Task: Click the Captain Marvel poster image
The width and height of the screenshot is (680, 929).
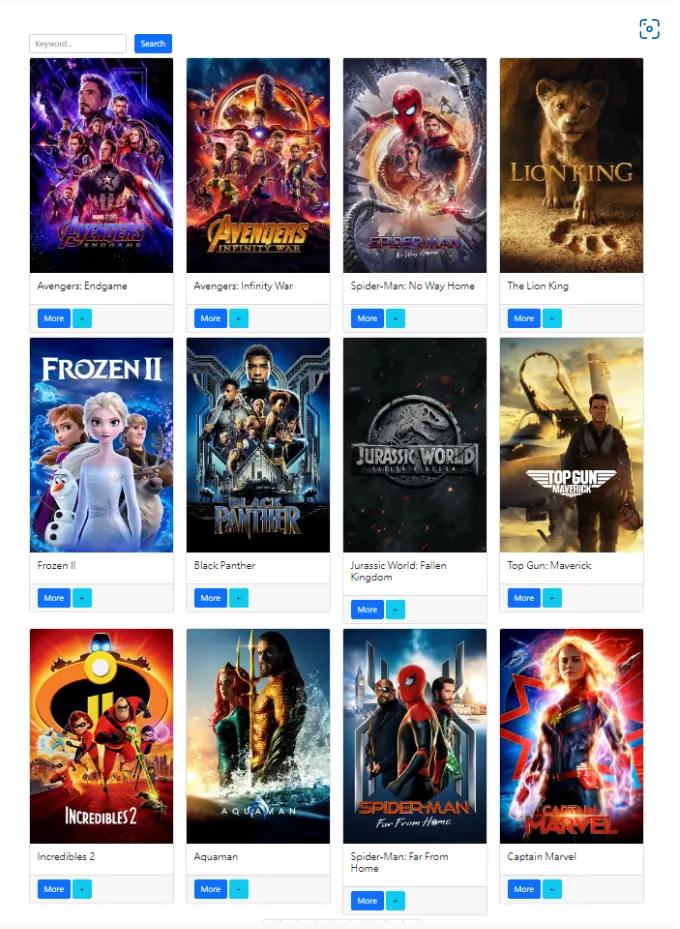Action: pos(571,736)
